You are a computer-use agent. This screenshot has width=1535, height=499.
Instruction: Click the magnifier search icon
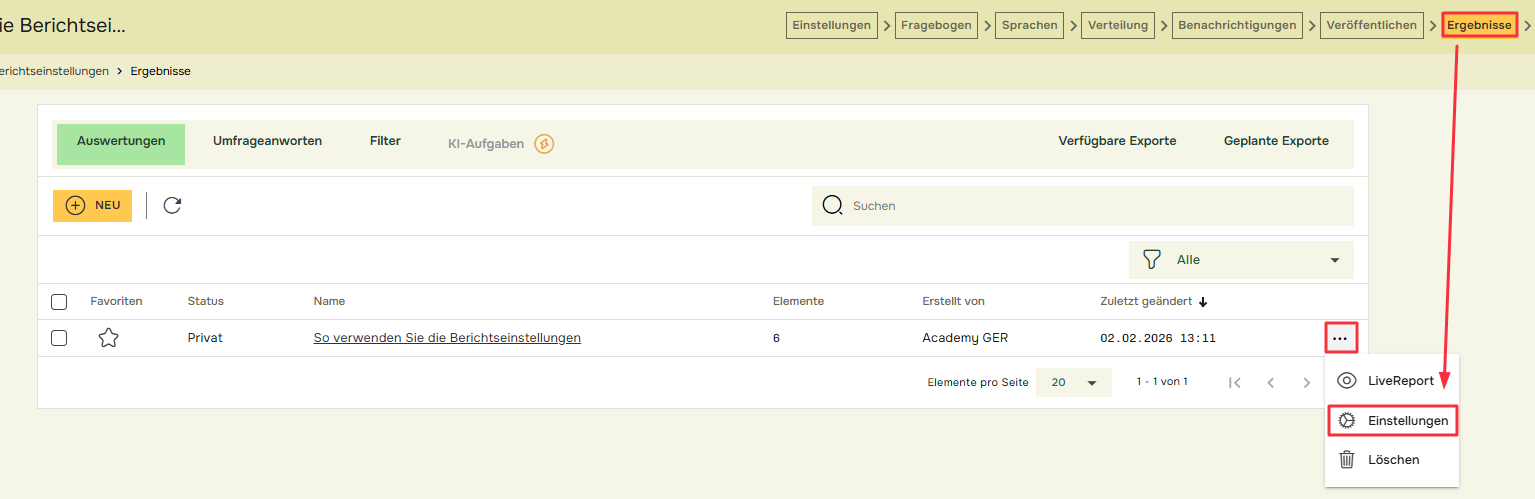832,205
